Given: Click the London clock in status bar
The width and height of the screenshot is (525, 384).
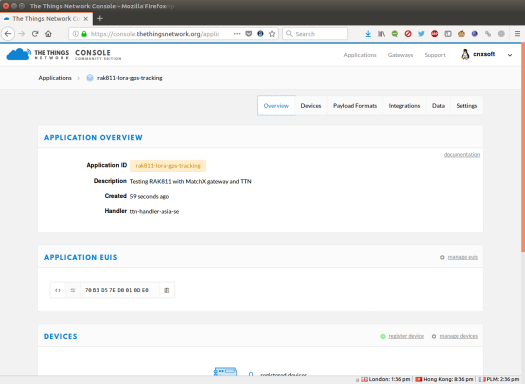Looking at the screenshot, I should click(386, 379).
